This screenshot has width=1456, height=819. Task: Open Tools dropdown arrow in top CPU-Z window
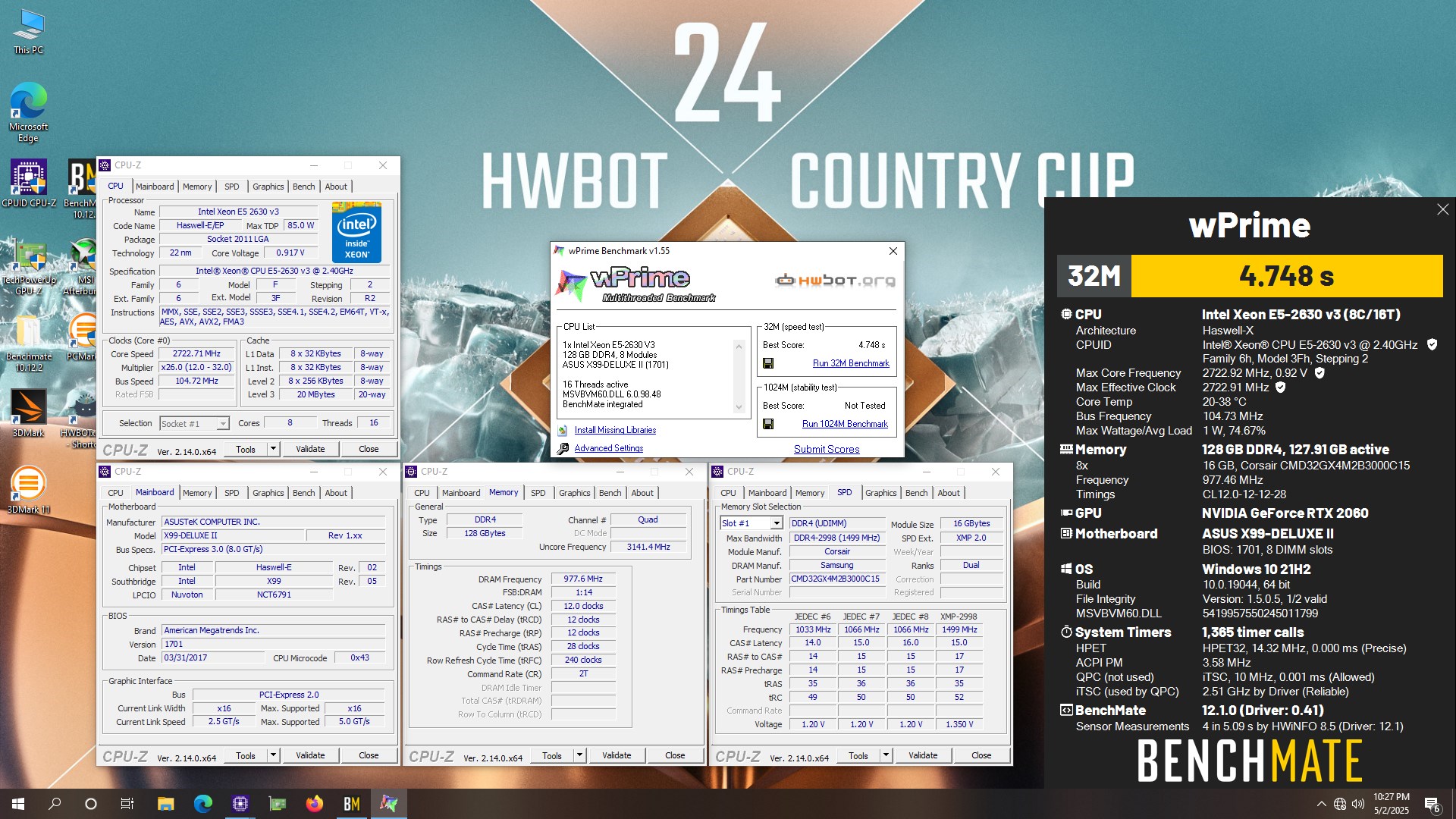[x=273, y=449]
